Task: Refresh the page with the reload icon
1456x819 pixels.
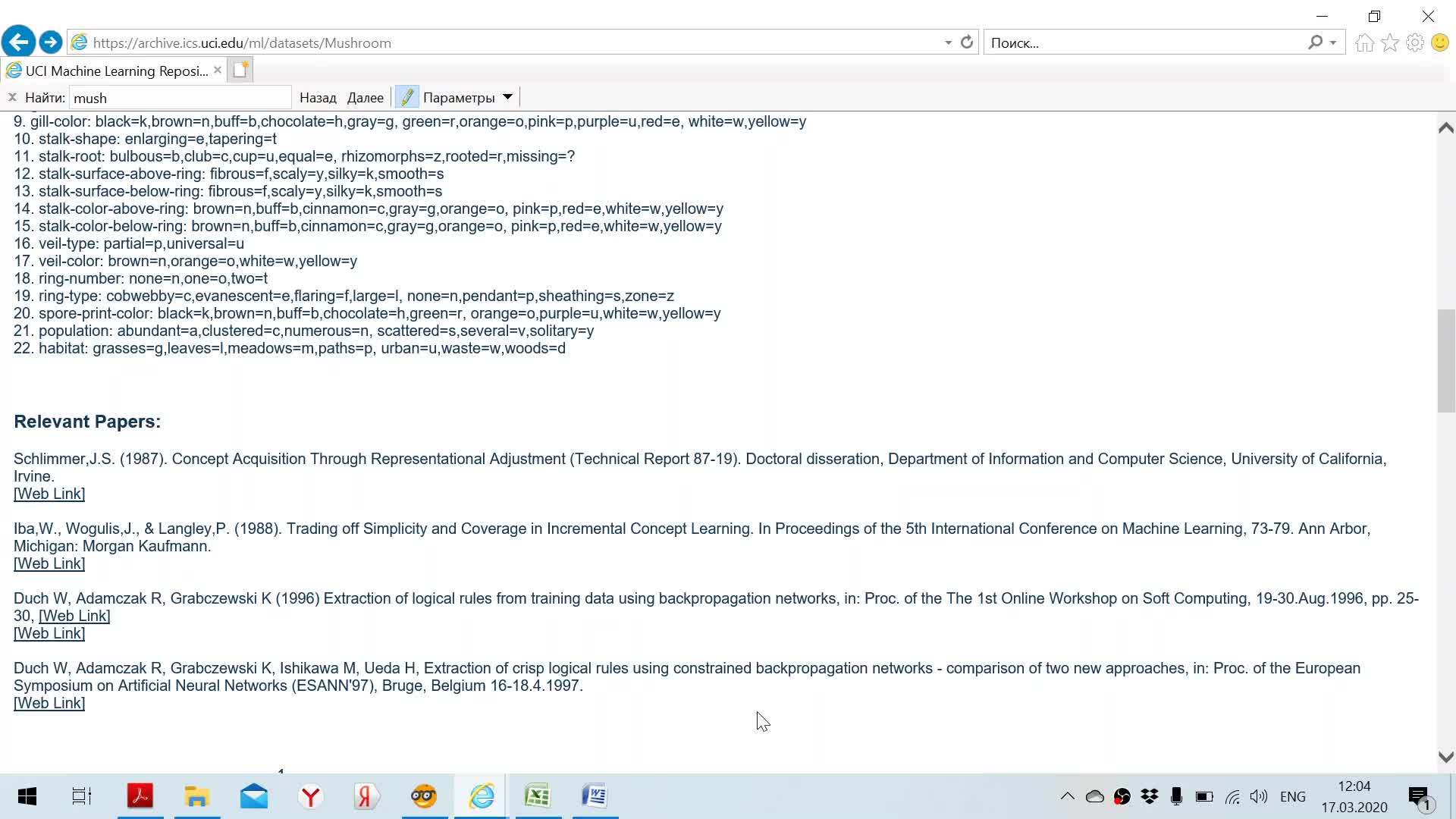Action: [x=966, y=42]
